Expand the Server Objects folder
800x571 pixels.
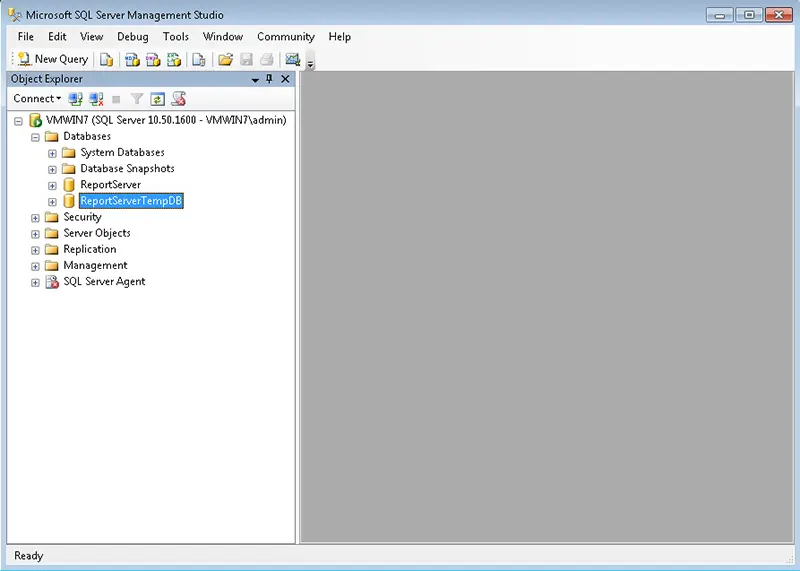click(35, 234)
